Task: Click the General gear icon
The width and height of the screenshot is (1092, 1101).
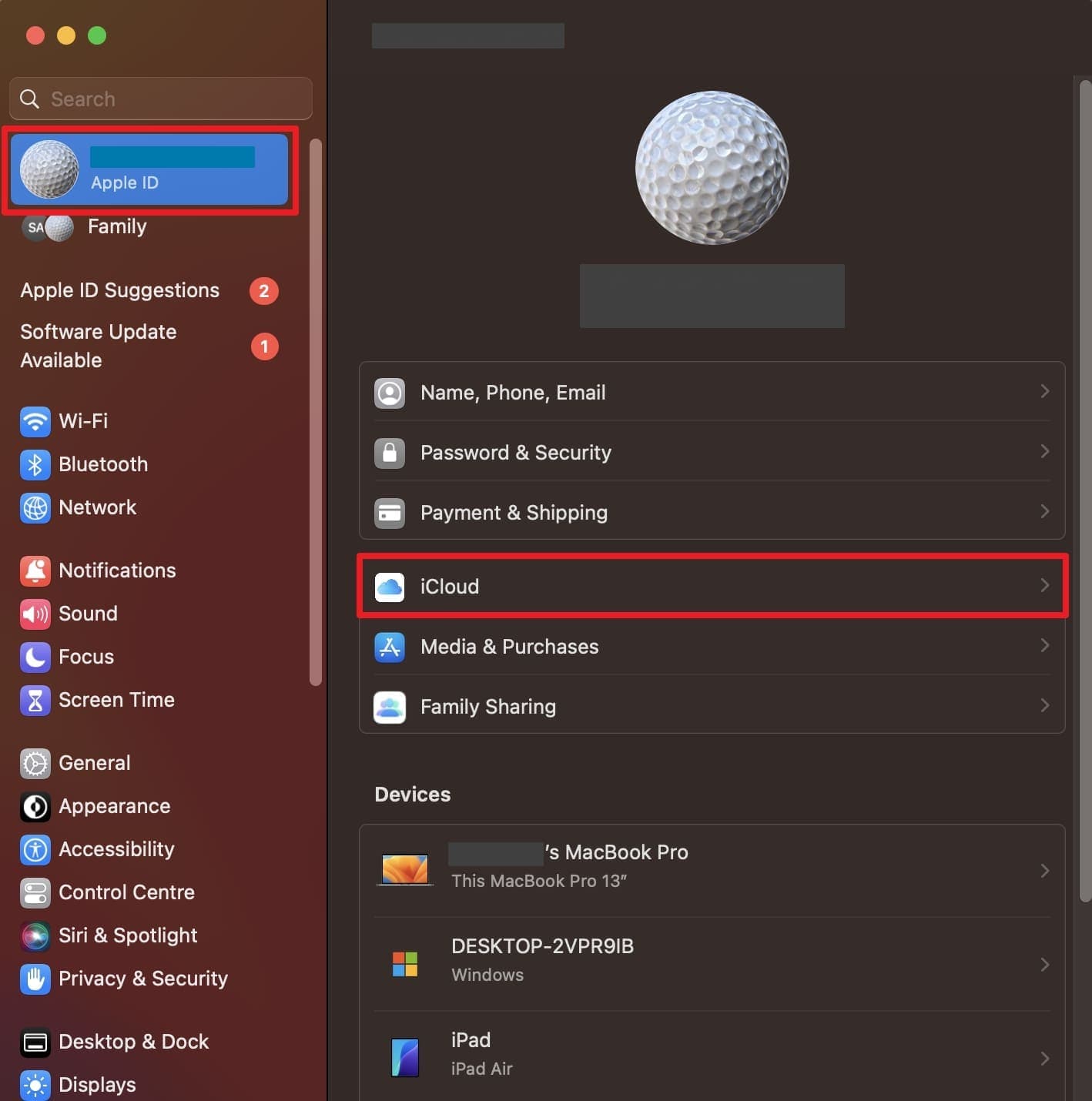Action: pos(35,763)
